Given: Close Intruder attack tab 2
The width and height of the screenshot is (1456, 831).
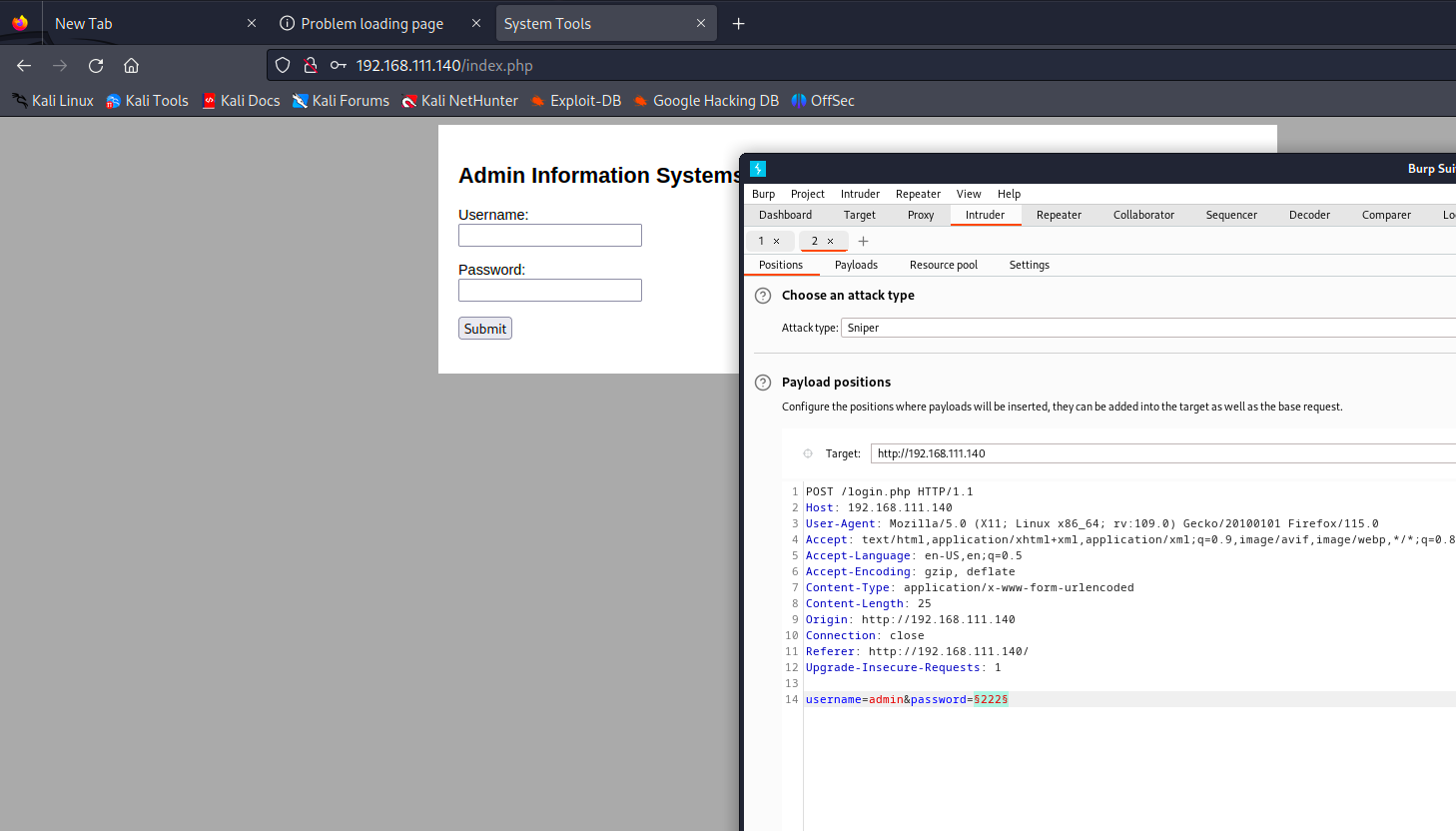Looking at the screenshot, I should pos(830,242).
